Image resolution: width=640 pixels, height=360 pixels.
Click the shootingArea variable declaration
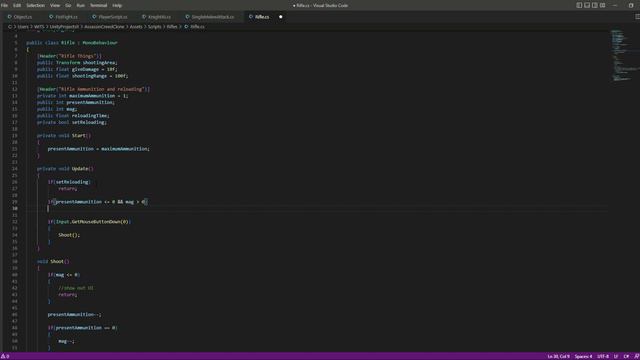coord(77,62)
